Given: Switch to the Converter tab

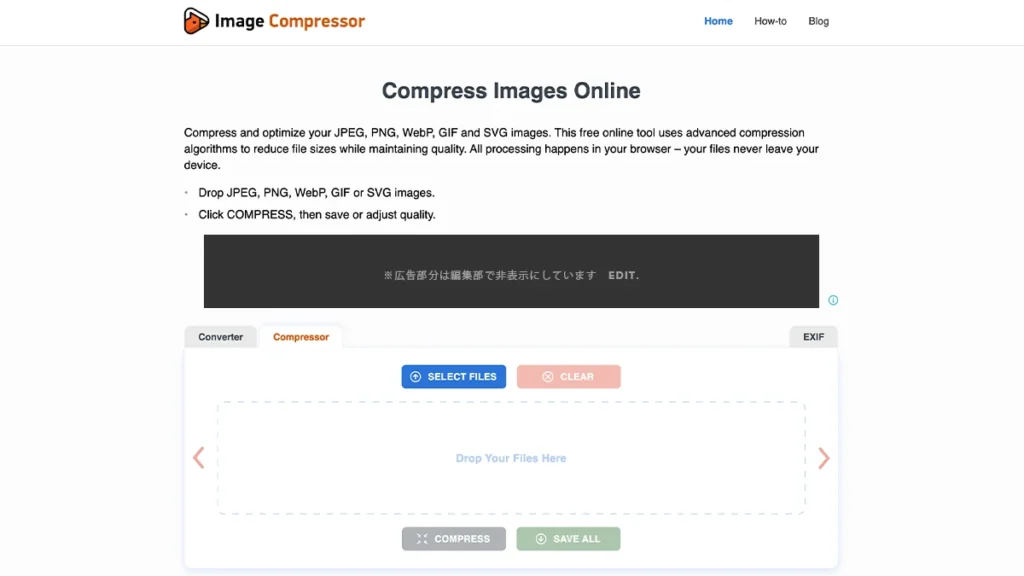Looking at the screenshot, I should pyautogui.click(x=221, y=337).
